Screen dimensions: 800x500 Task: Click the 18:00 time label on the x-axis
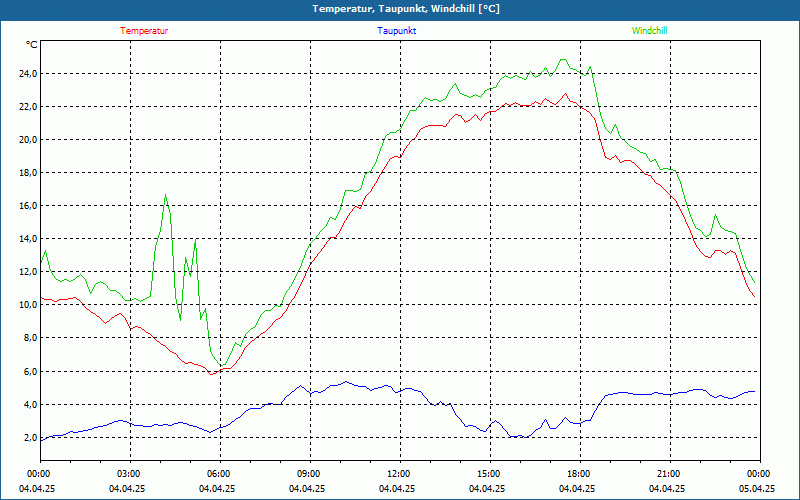[x=580, y=474]
